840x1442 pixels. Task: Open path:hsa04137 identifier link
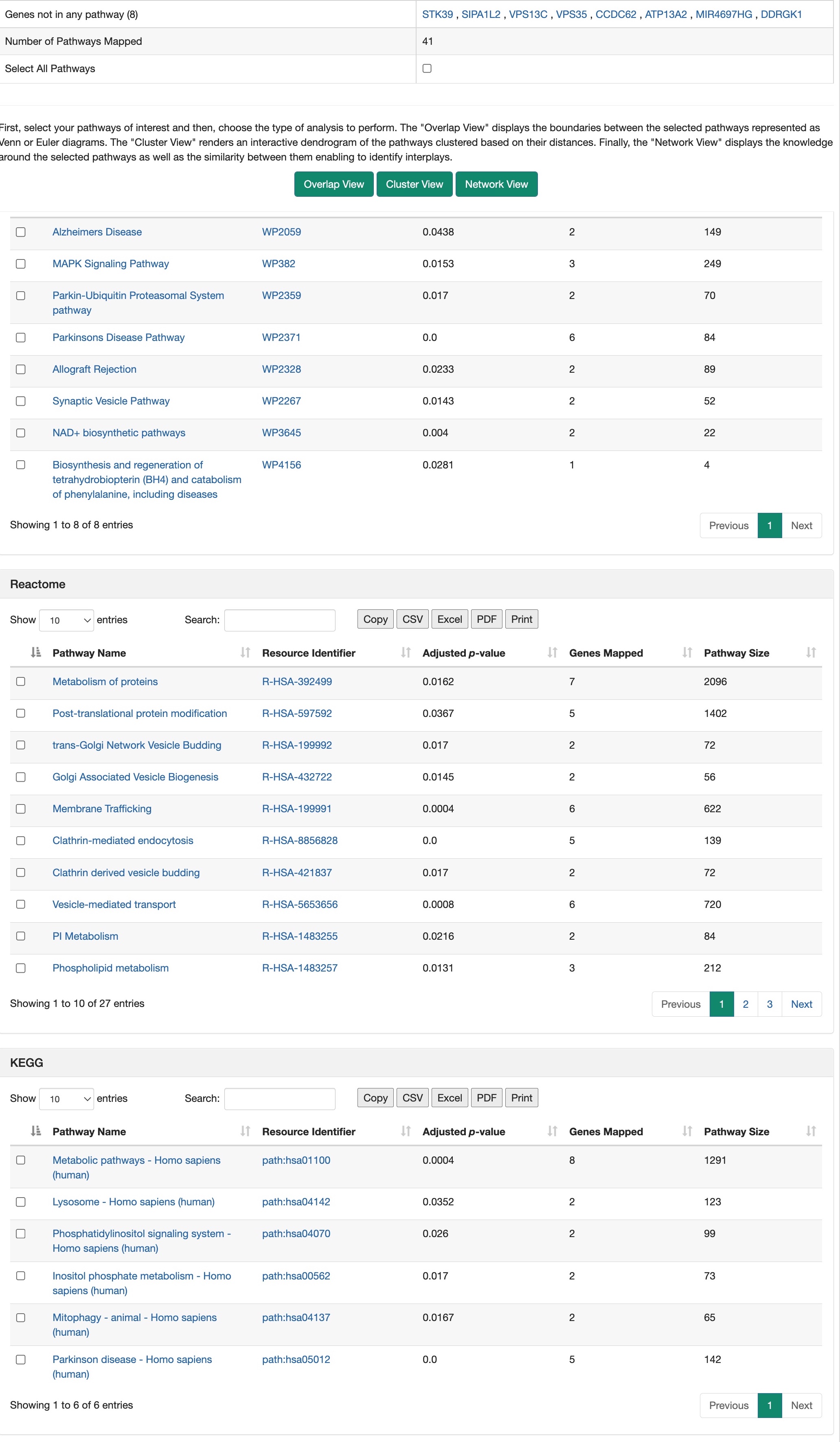[x=296, y=1317]
